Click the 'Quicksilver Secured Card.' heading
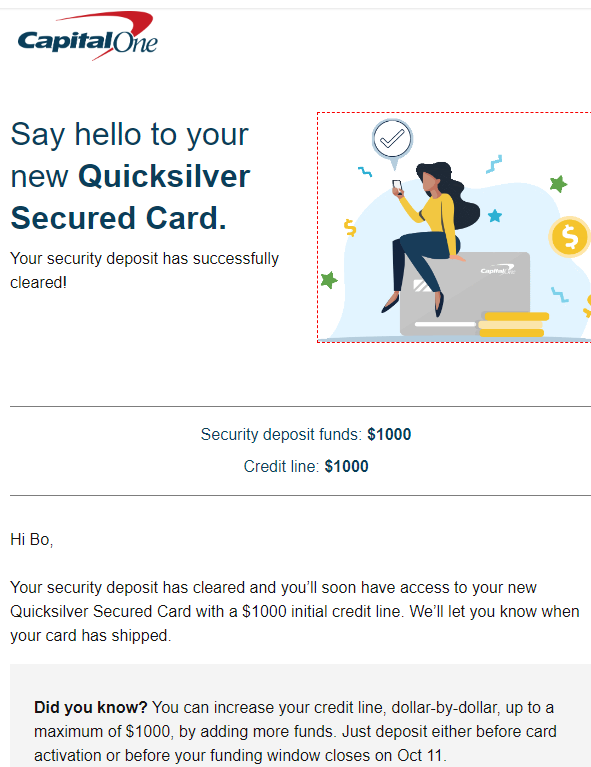591x767 pixels. point(130,197)
